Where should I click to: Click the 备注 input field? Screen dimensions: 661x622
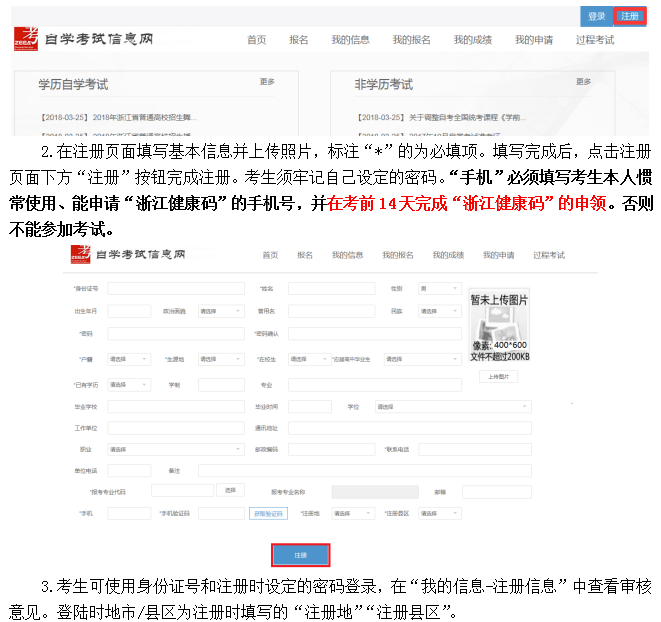365,471
